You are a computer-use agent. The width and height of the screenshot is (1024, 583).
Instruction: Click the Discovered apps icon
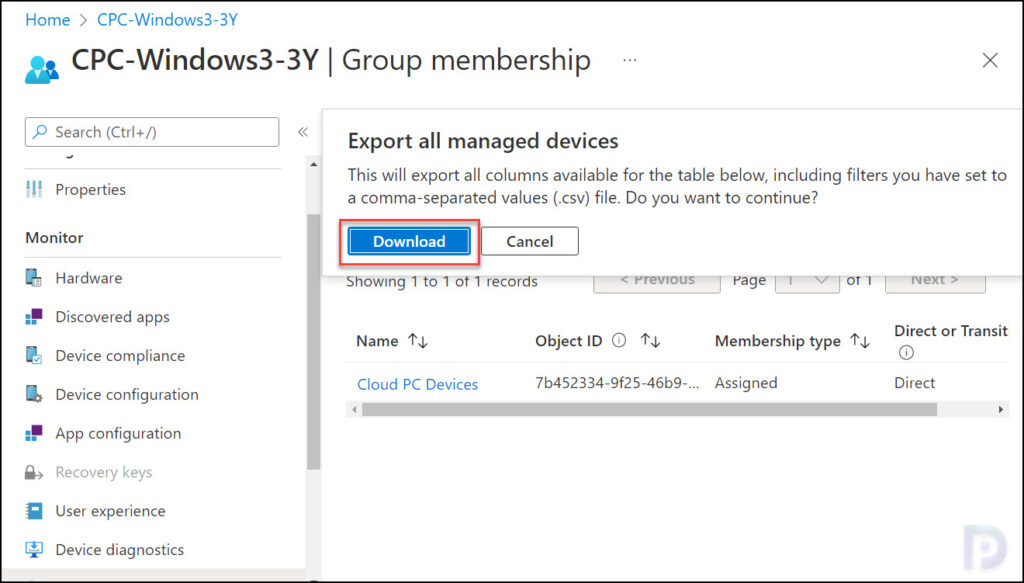click(34, 317)
